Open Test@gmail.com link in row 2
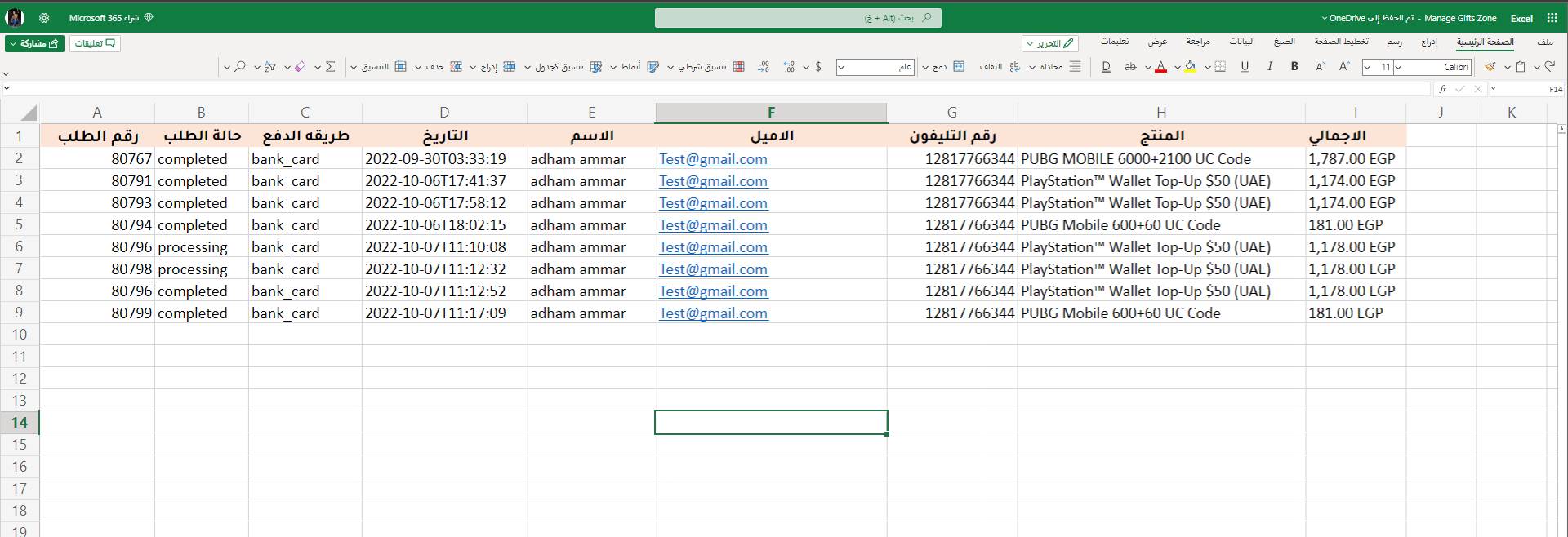The image size is (1568, 537). 713,159
